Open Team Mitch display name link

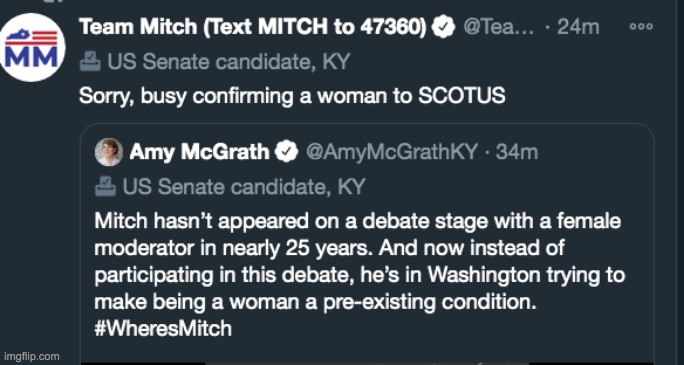253,27
